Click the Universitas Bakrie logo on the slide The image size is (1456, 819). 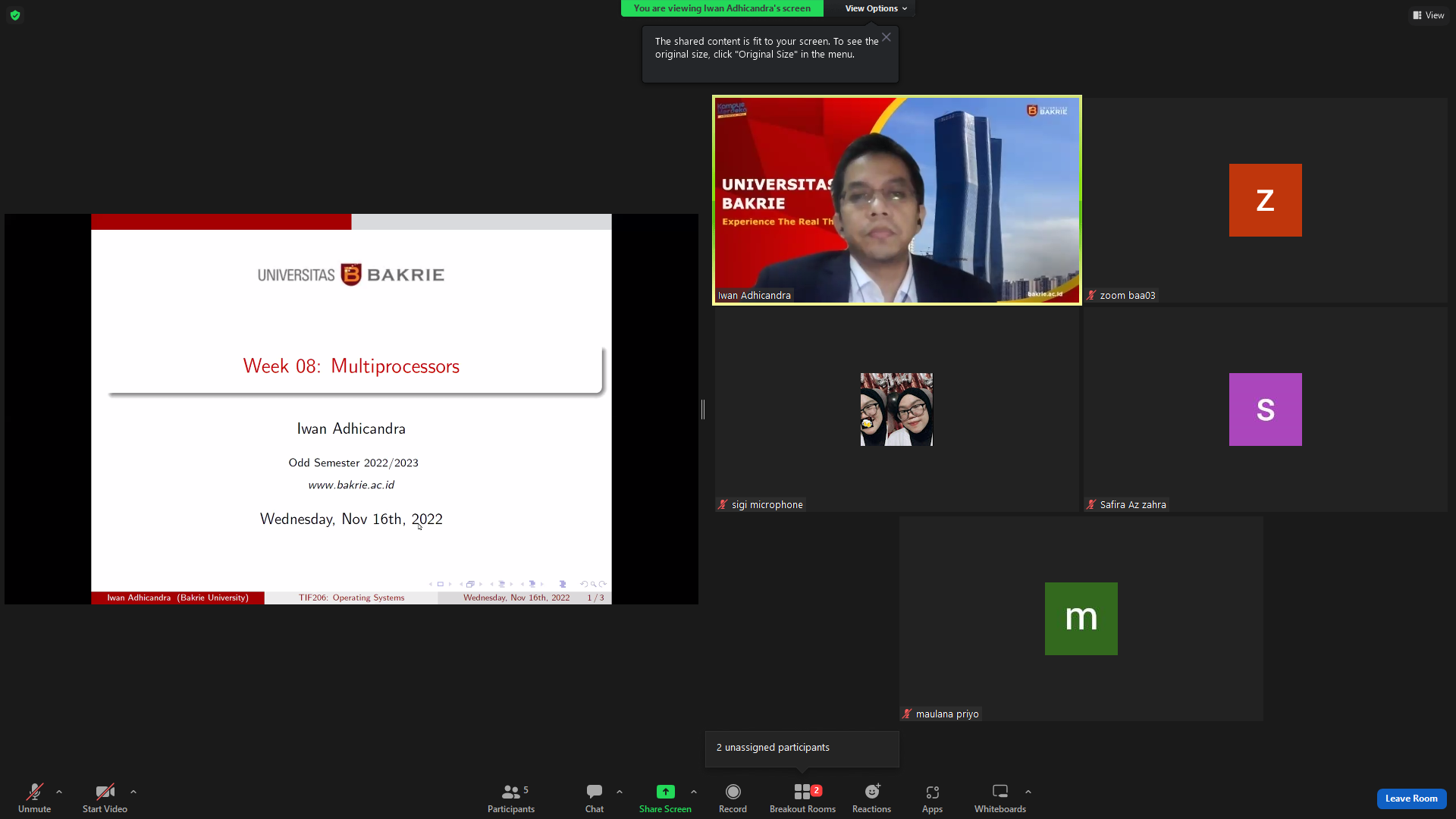[x=351, y=275]
